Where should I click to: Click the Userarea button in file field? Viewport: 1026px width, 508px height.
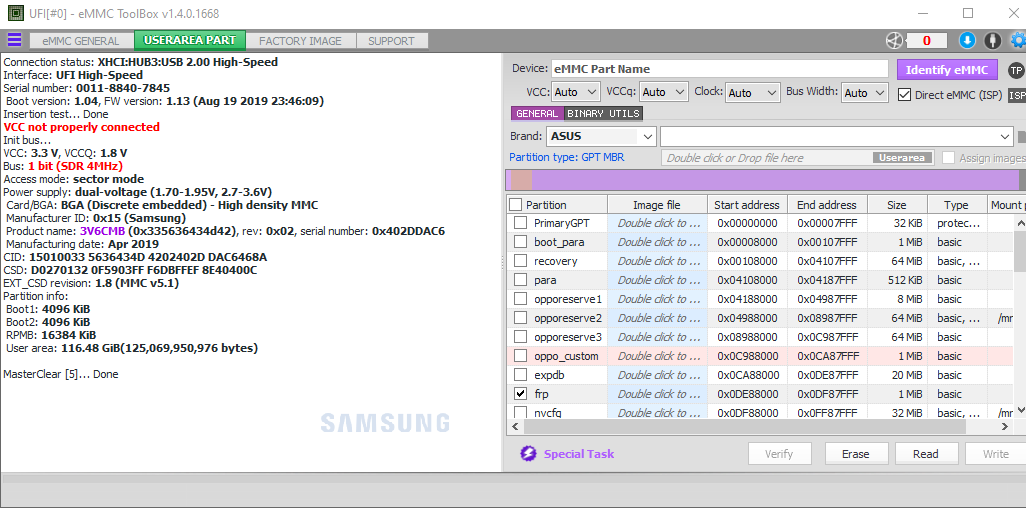902,158
